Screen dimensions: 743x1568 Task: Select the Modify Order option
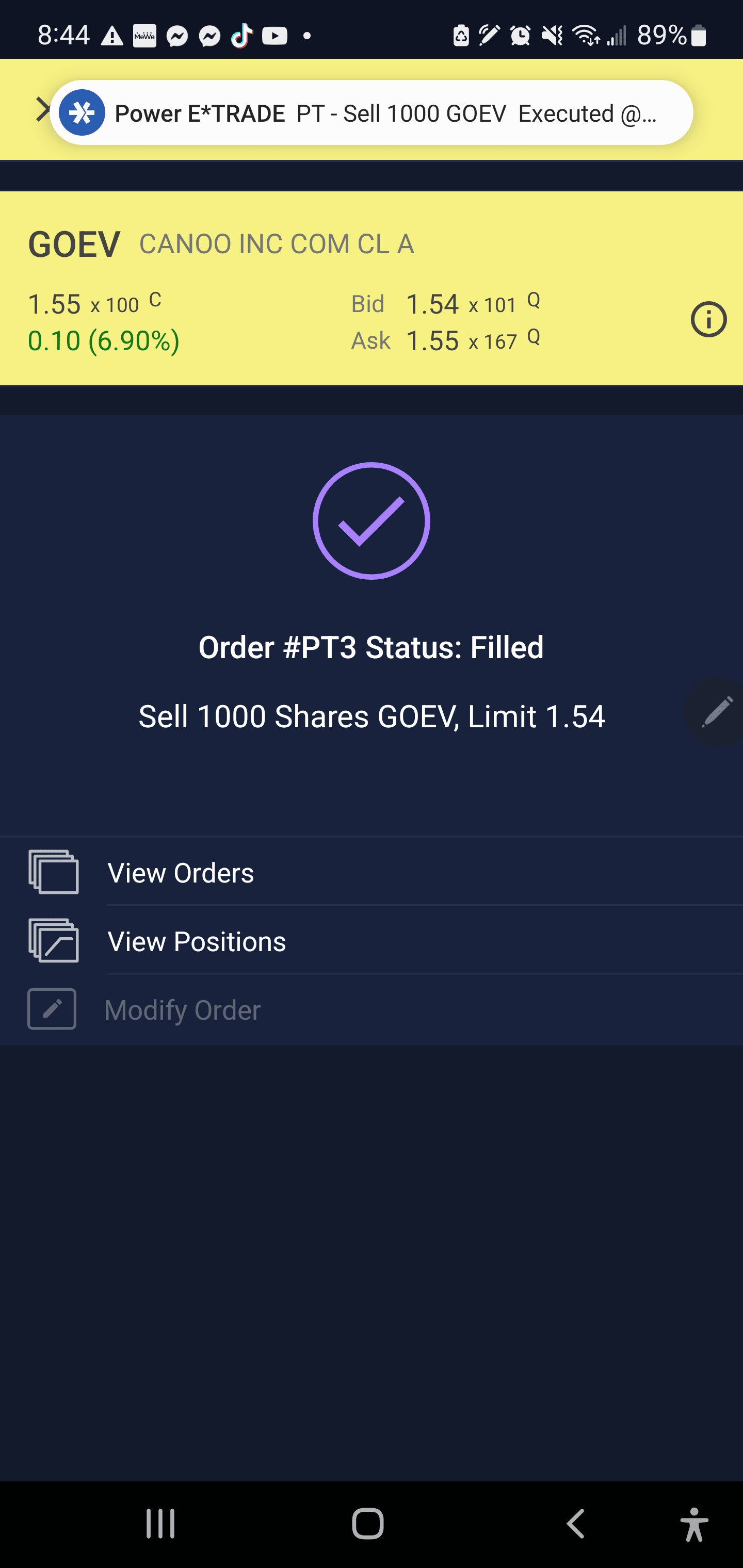click(183, 1010)
